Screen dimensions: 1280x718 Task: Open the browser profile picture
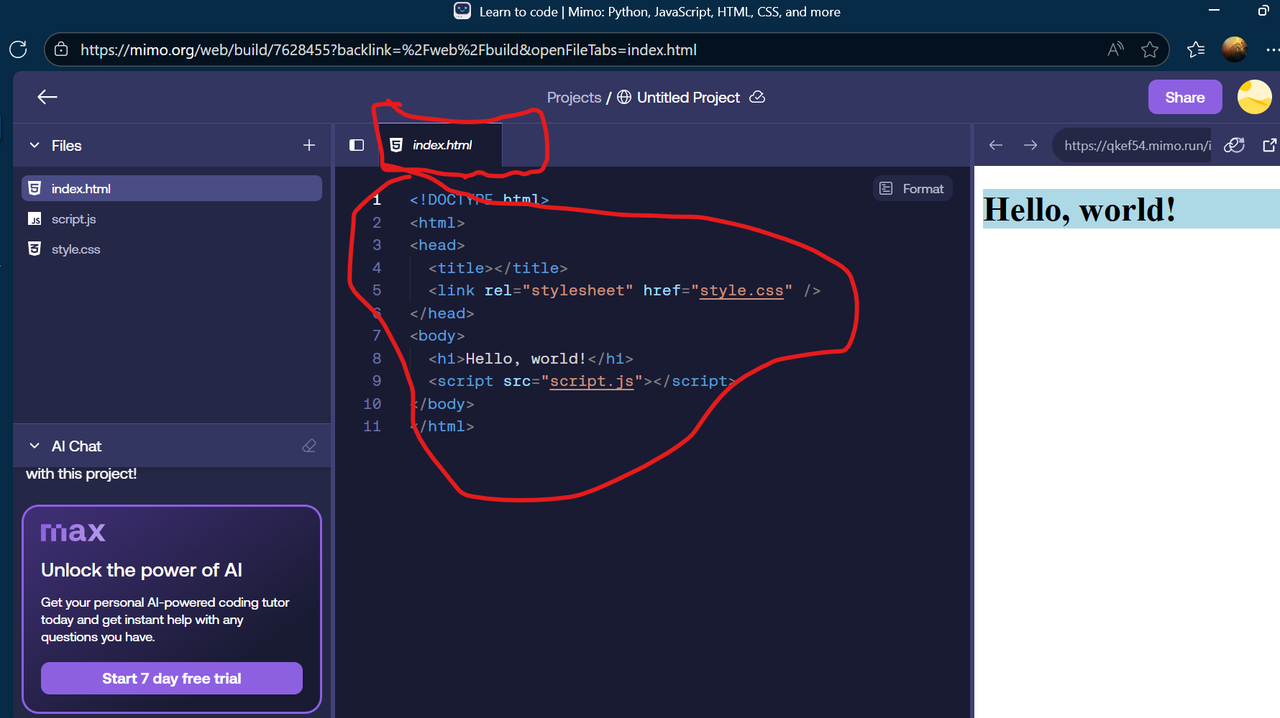tap(1235, 48)
